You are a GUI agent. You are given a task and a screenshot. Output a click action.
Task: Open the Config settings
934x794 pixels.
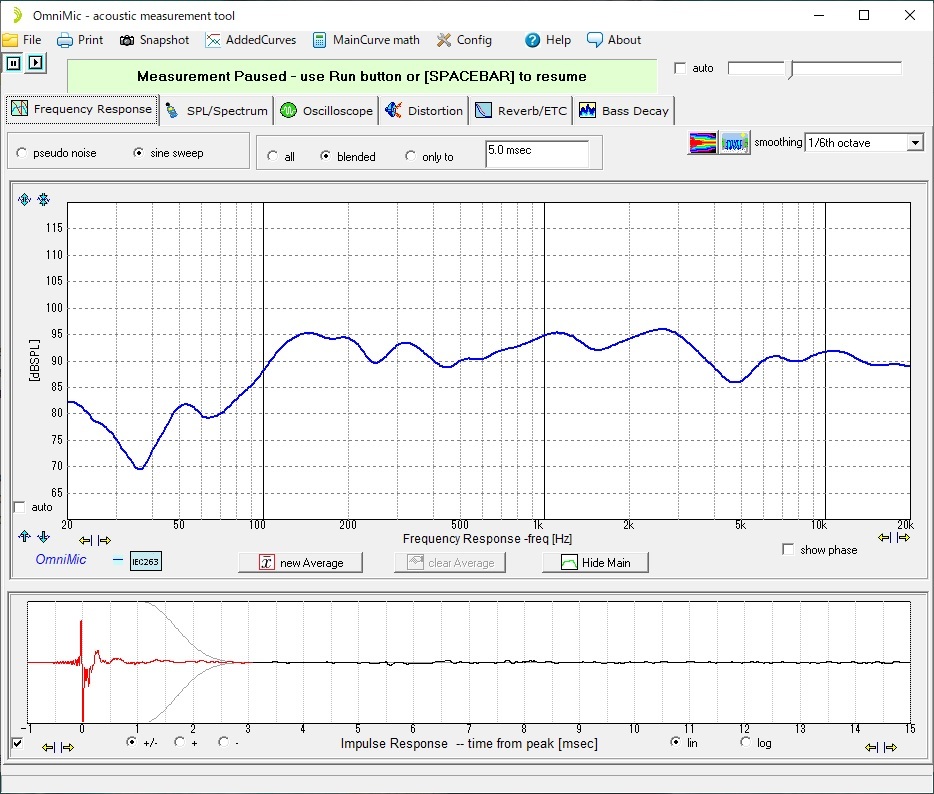tap(464, 40)
